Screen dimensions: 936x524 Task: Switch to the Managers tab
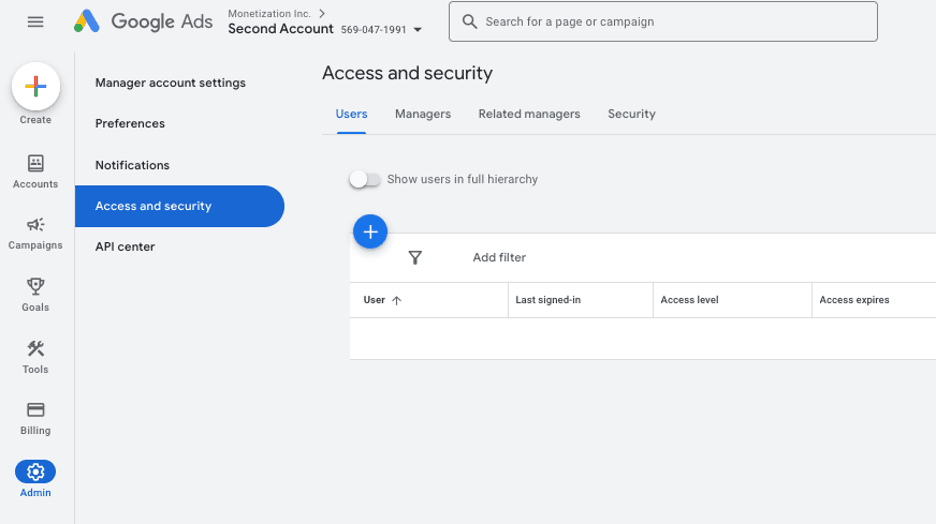422,114
